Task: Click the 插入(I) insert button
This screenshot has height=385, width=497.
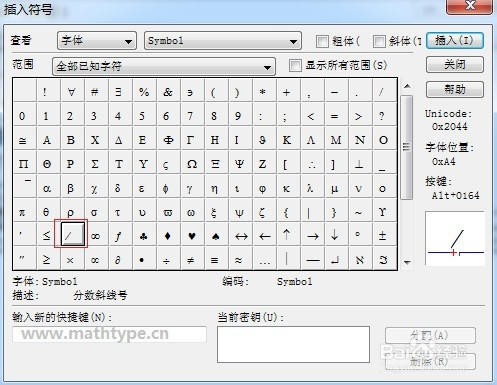Action: 455,41
